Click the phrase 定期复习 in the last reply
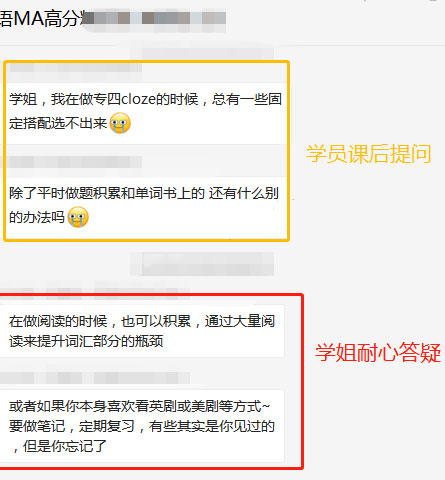 coord(107,426)
